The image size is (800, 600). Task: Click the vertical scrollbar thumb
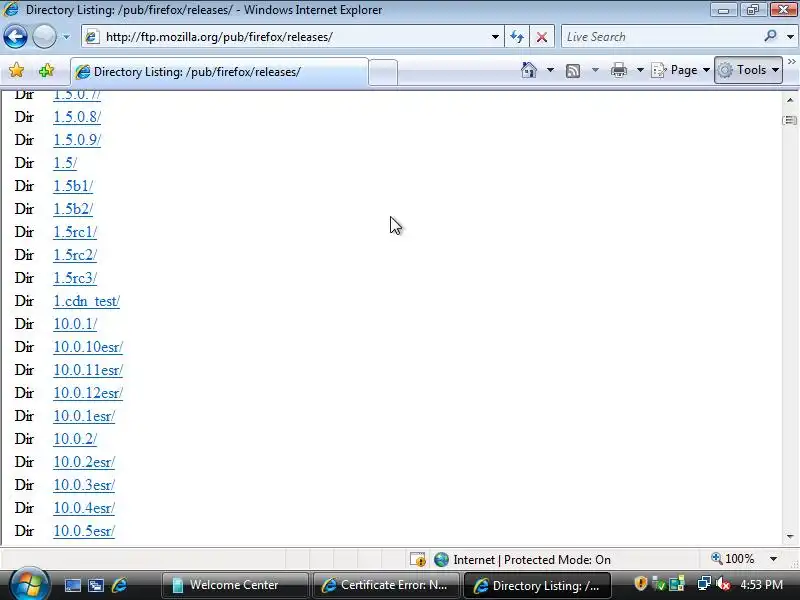pos(790,120)
